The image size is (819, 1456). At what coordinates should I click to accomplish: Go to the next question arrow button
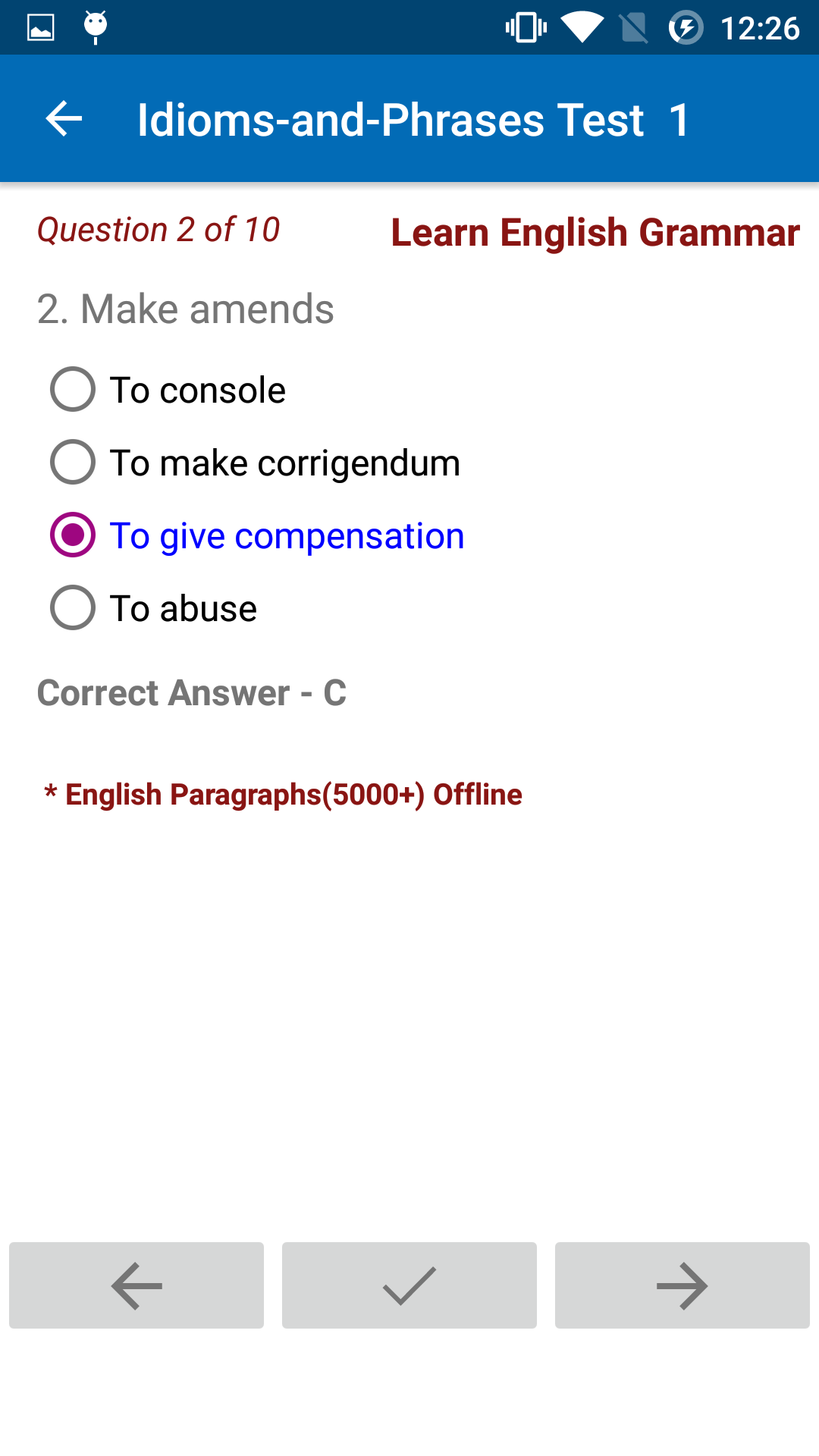(x=682, y=1285)
